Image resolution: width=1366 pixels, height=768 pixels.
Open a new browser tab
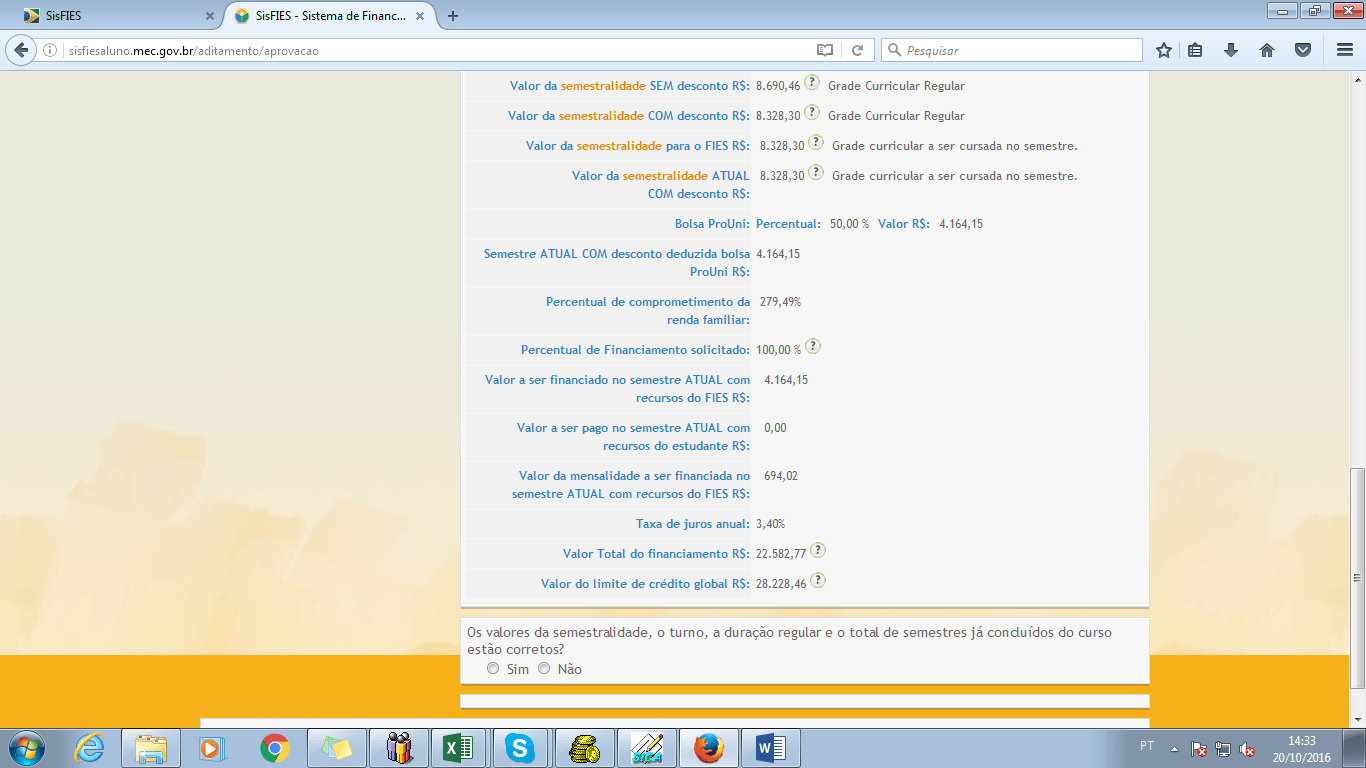(x=453, y=16)
